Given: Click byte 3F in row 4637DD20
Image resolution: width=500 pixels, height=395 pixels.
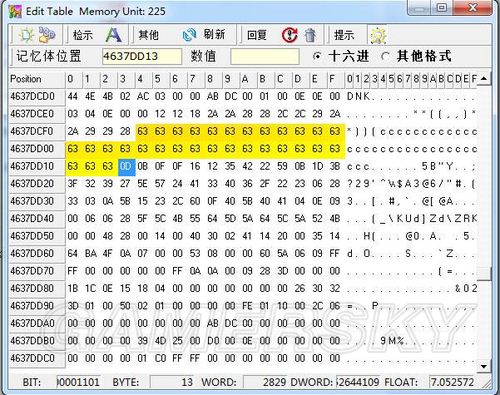Looking at the screenshot, I should tap(73, 184).
